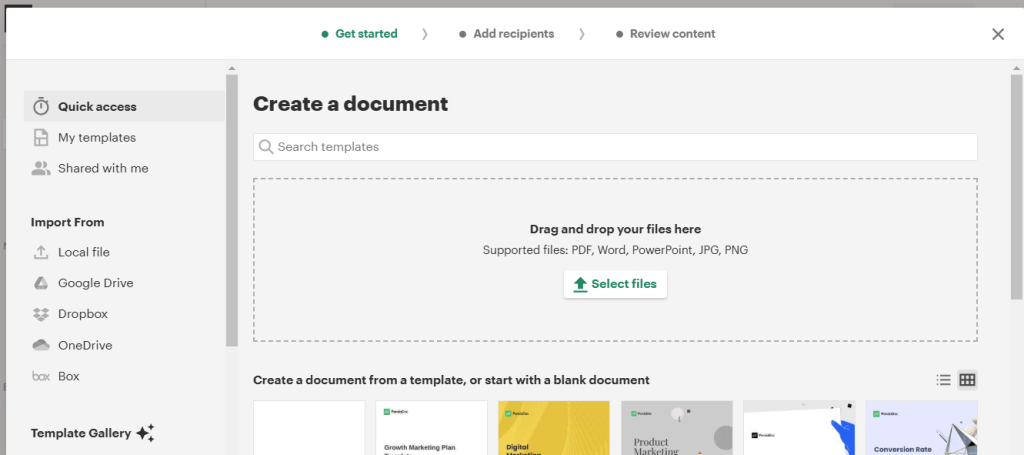Screen dimensions: 1024x455
Task: Click the My templates layout icon
Action: (x=41, y=138)
